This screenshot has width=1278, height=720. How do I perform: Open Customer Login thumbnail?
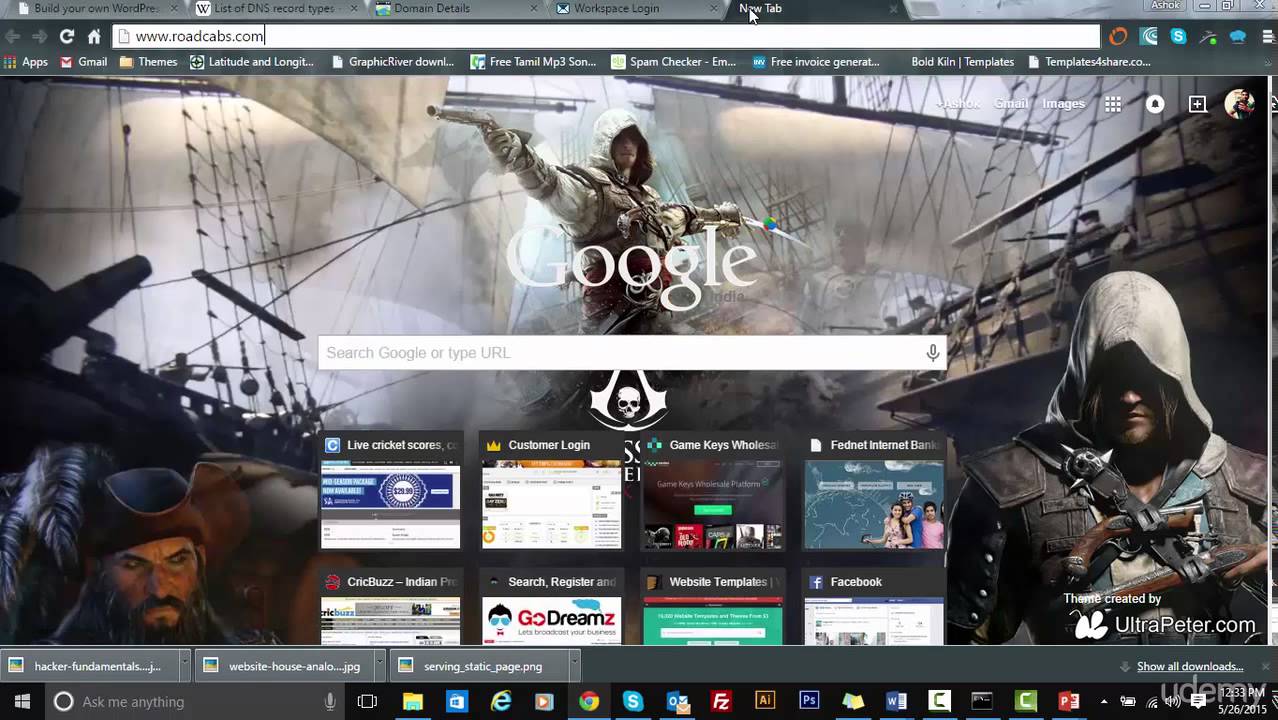point(552,492)
